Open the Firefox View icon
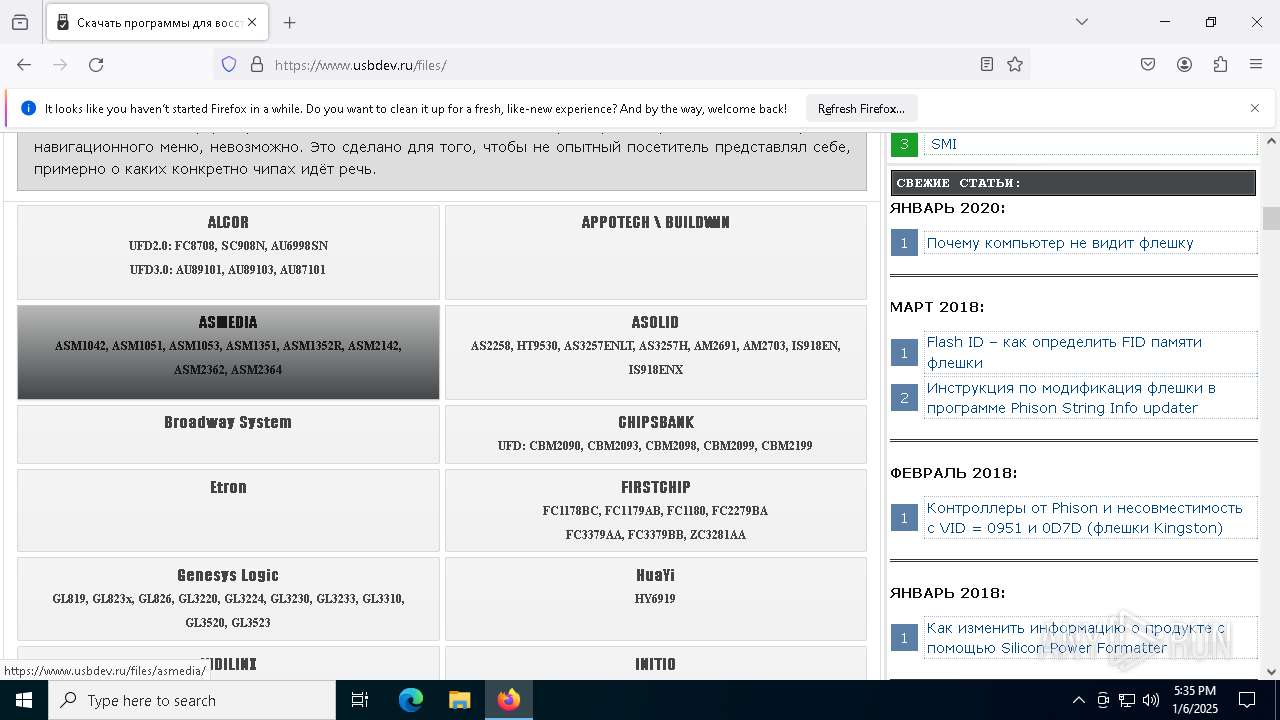The width and height of the screenshot is (1280, 720). click(x=20, y=22)
